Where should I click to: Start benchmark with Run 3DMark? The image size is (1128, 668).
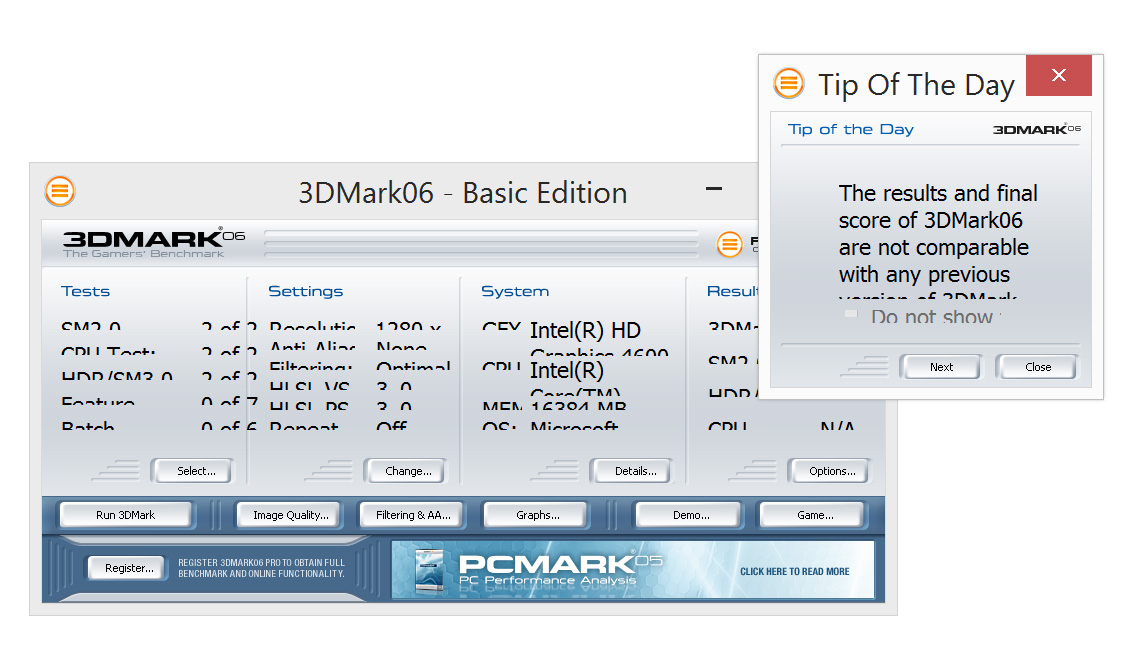point(125,515)
